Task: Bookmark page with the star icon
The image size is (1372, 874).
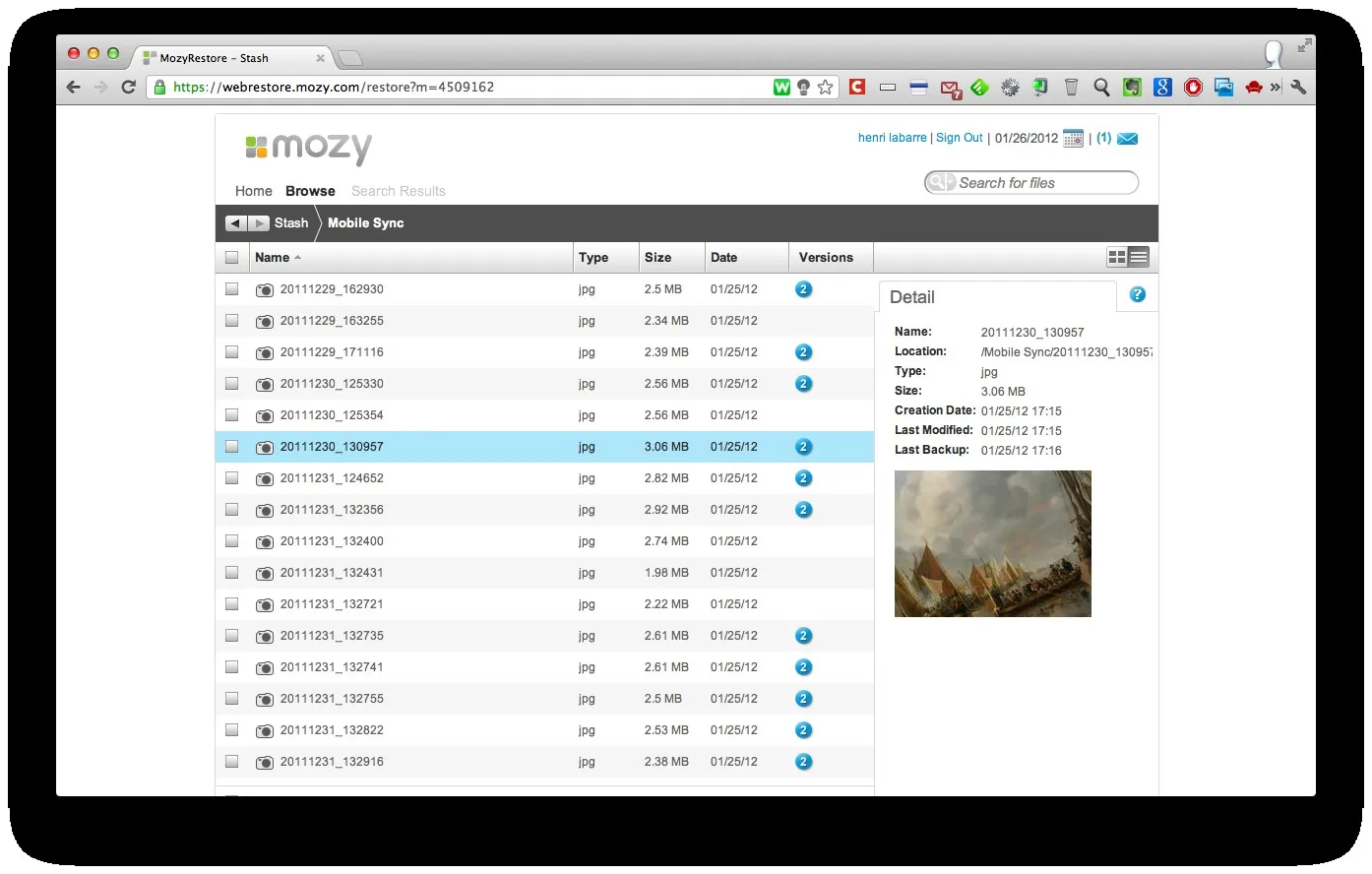Action: pos(825,87)
